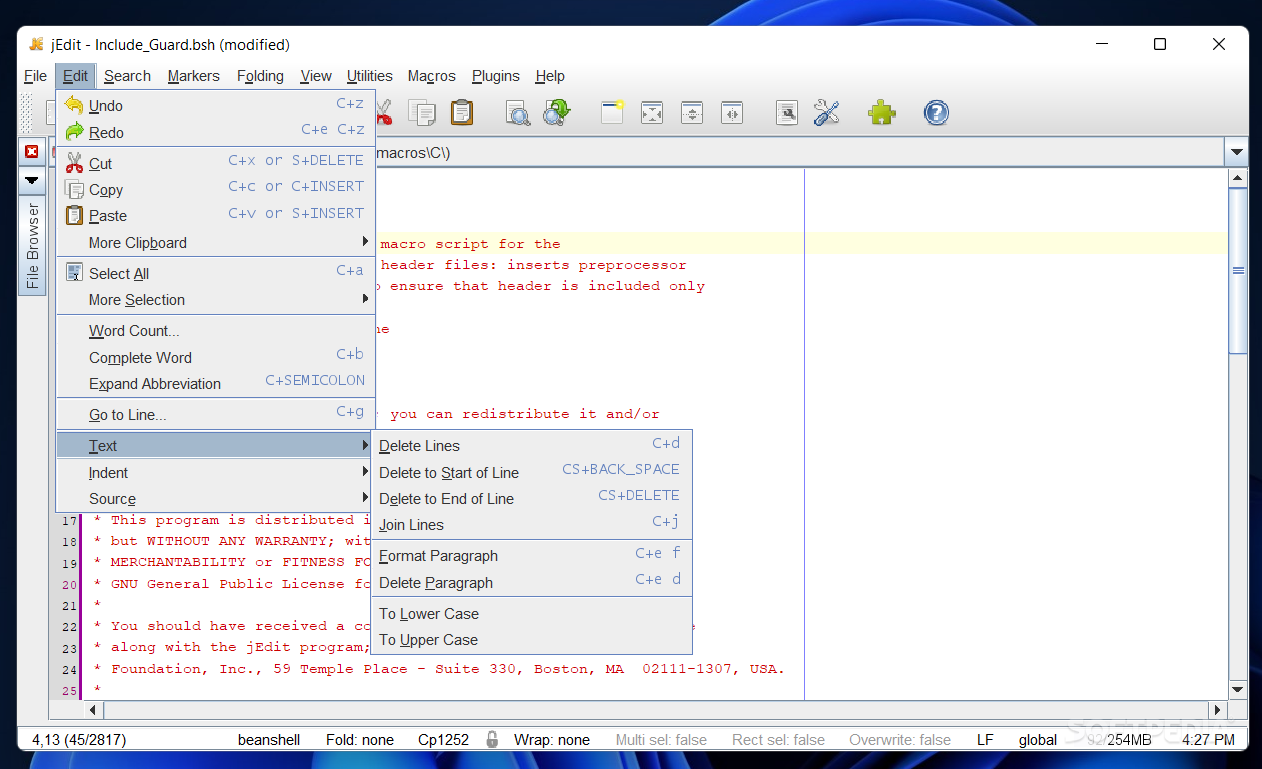The height and width of the screenshot is (769, 1262).
Task: Select Delete to Start of Line
Action: 531,472
